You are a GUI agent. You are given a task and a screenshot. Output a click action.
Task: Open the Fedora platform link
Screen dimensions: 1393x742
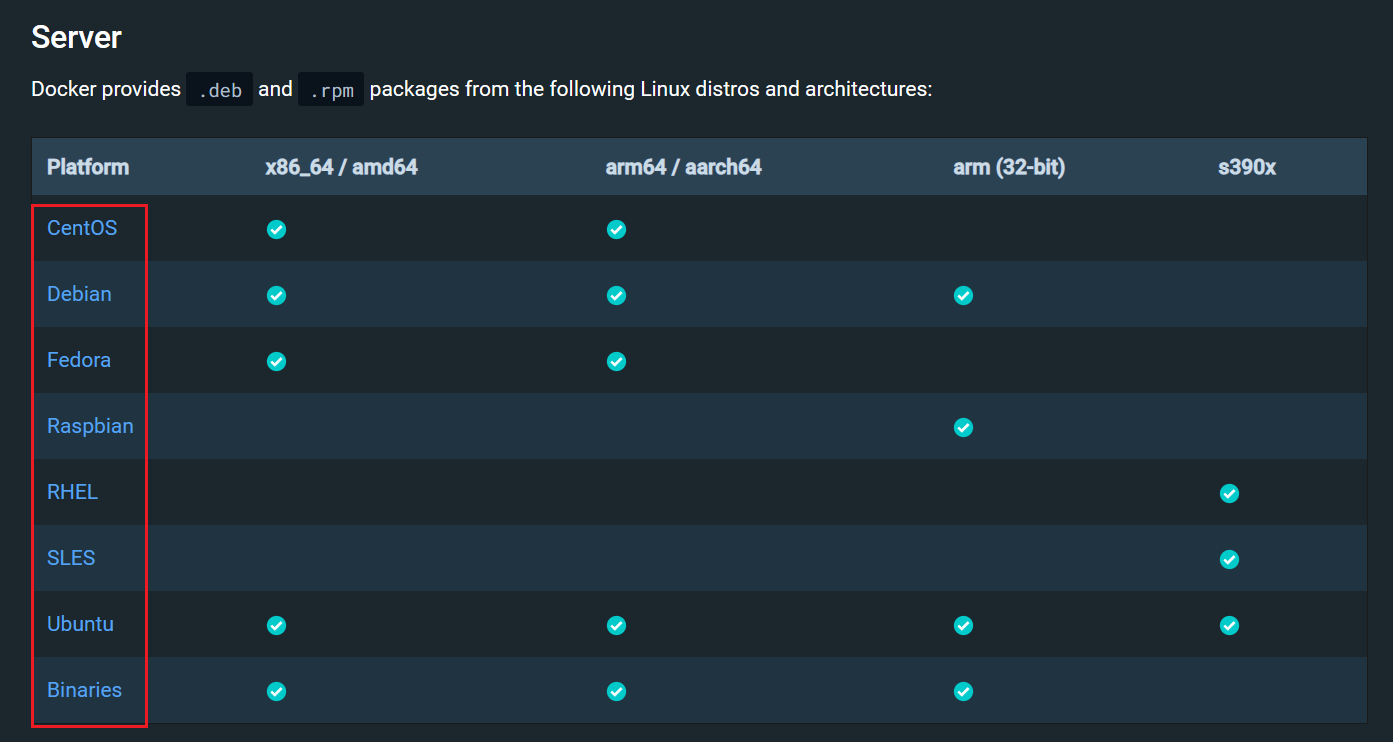[79, 360]
